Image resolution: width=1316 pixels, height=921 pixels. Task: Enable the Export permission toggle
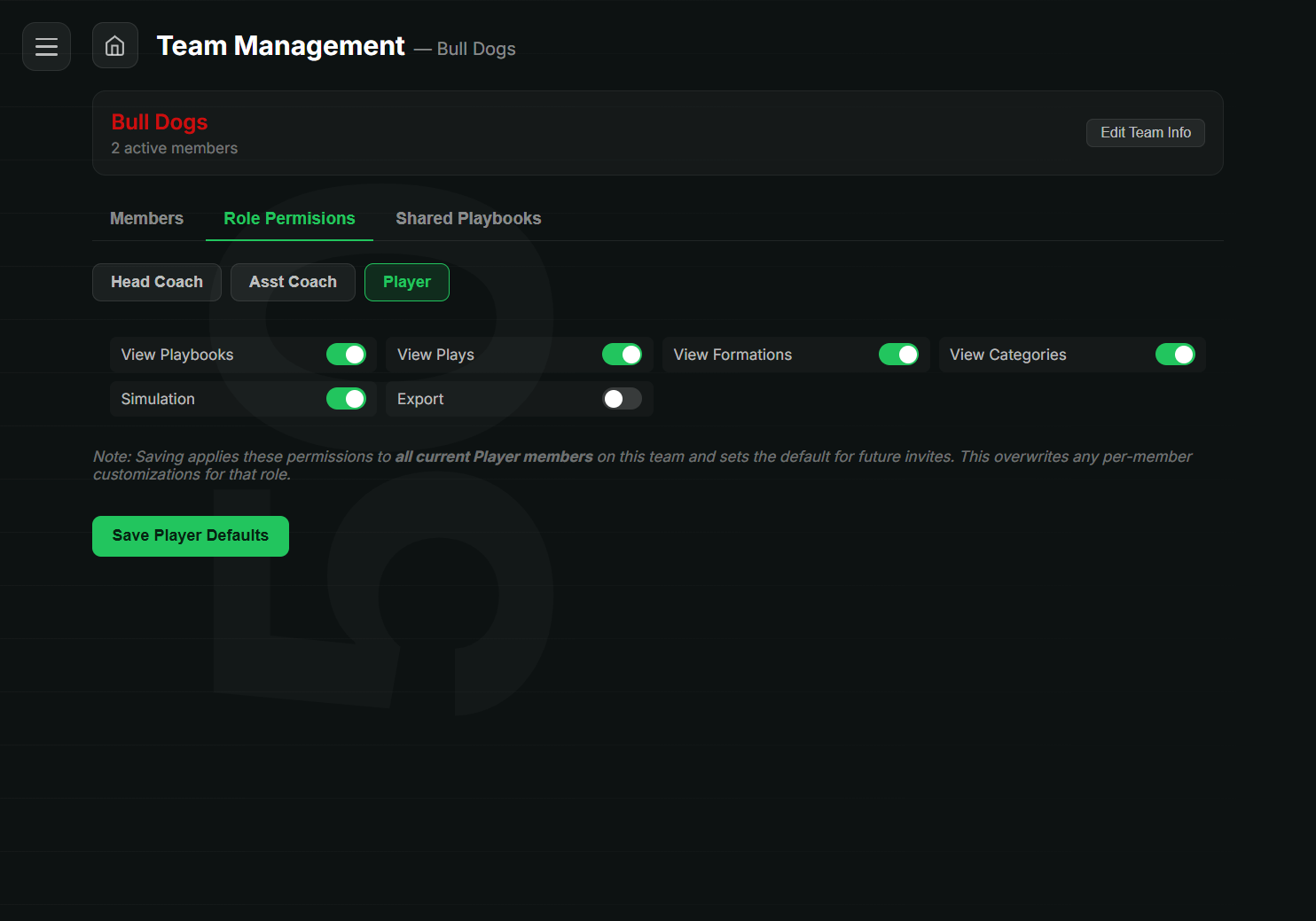(x=622, y=399)
